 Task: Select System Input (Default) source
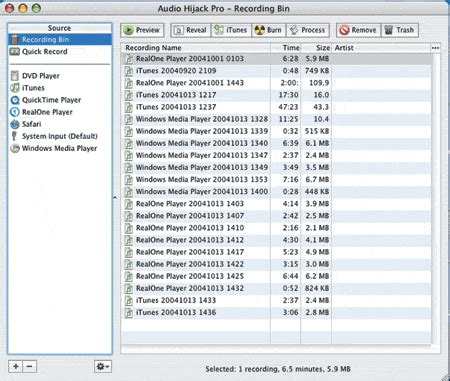(60, 136)
